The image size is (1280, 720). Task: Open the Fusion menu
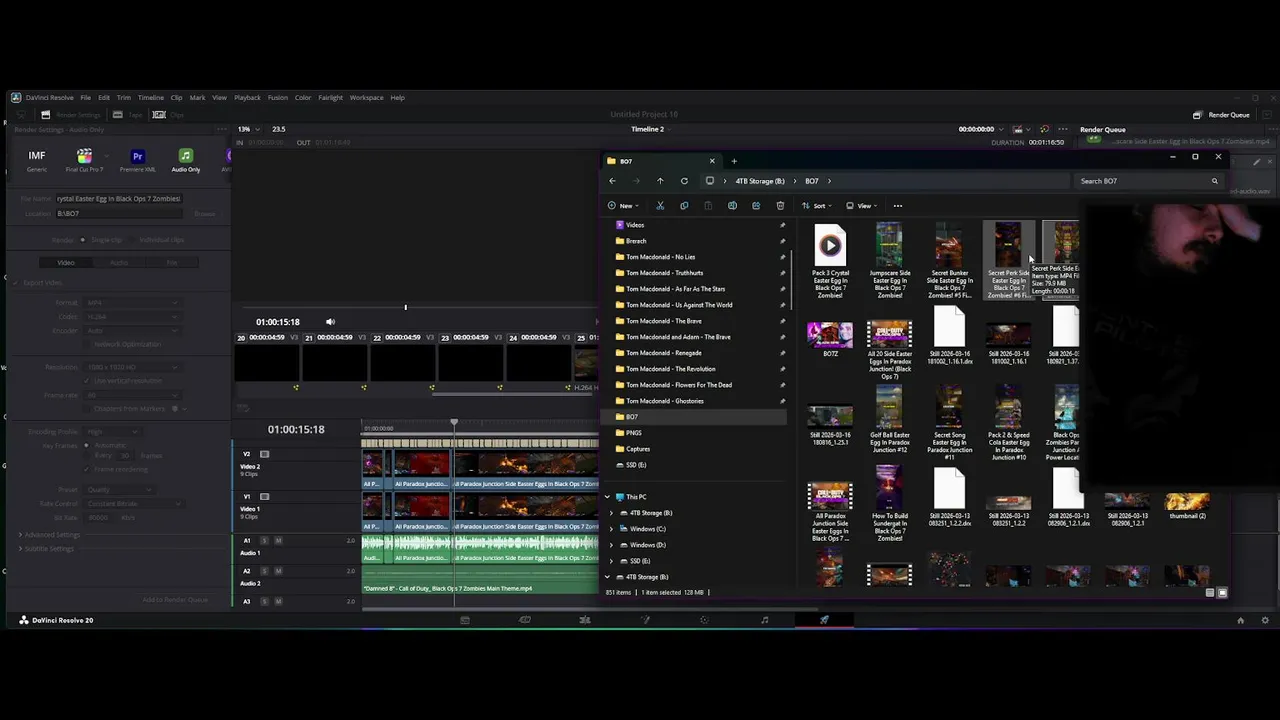277,98
